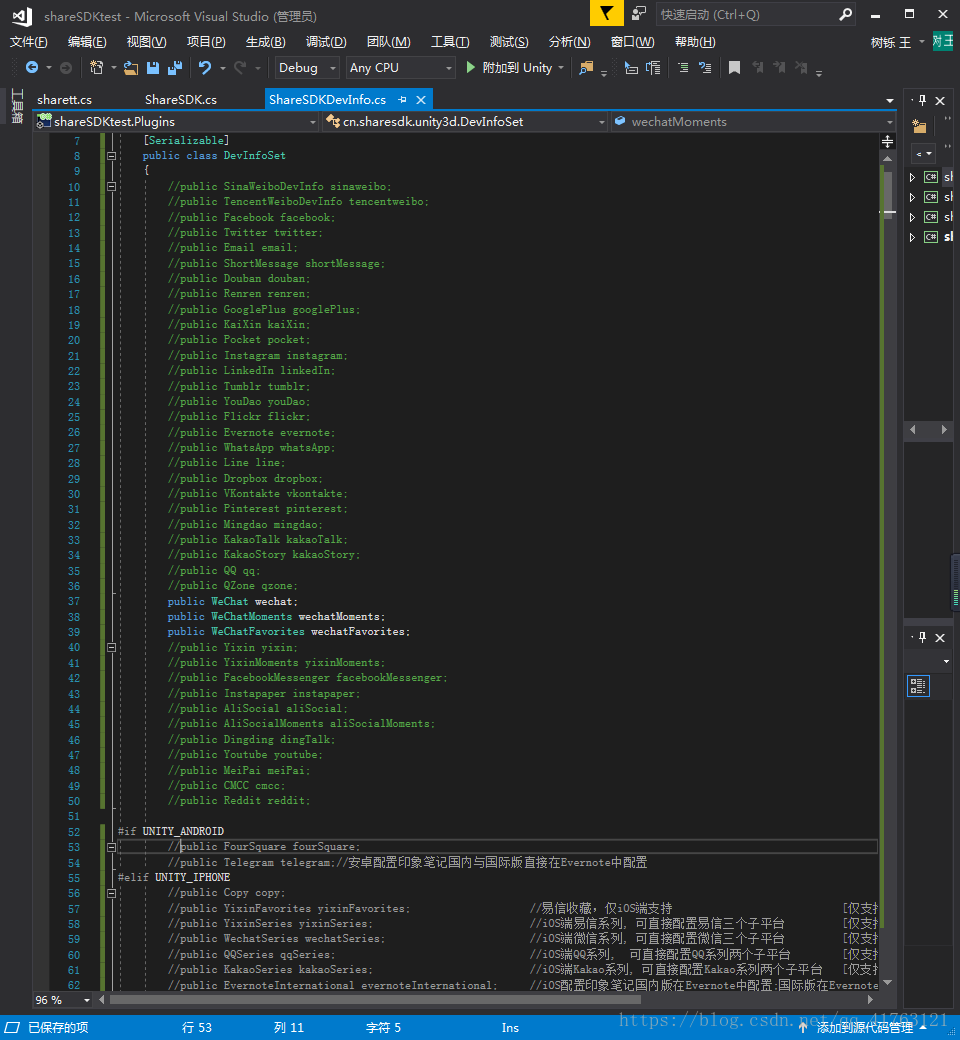This screenshot has width=960, height=1040.
Task: Open the Debug configuration dropdown
Action: 307,68
